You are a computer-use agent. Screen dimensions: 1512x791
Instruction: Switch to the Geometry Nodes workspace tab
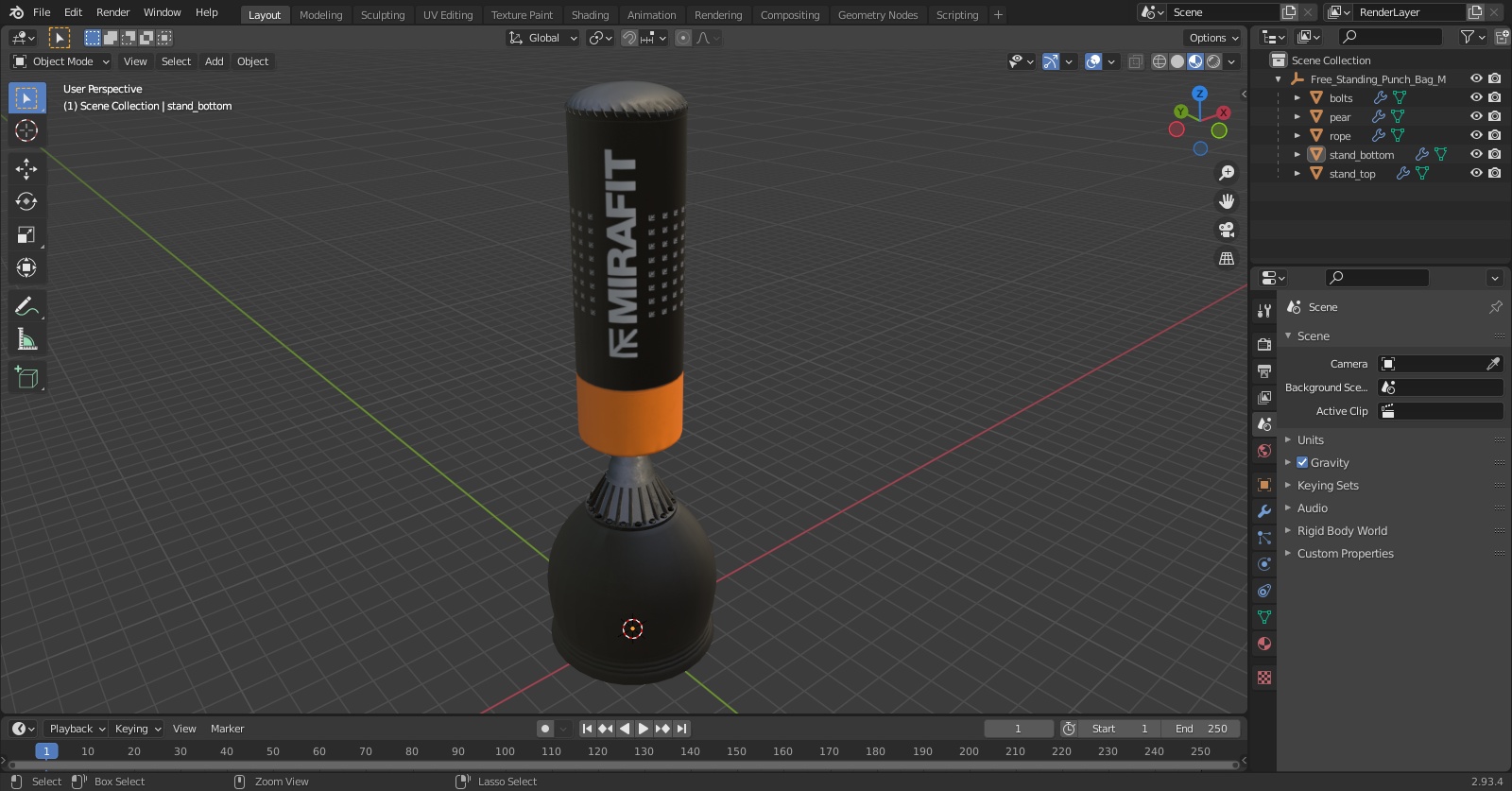click(x=877, y=15)
